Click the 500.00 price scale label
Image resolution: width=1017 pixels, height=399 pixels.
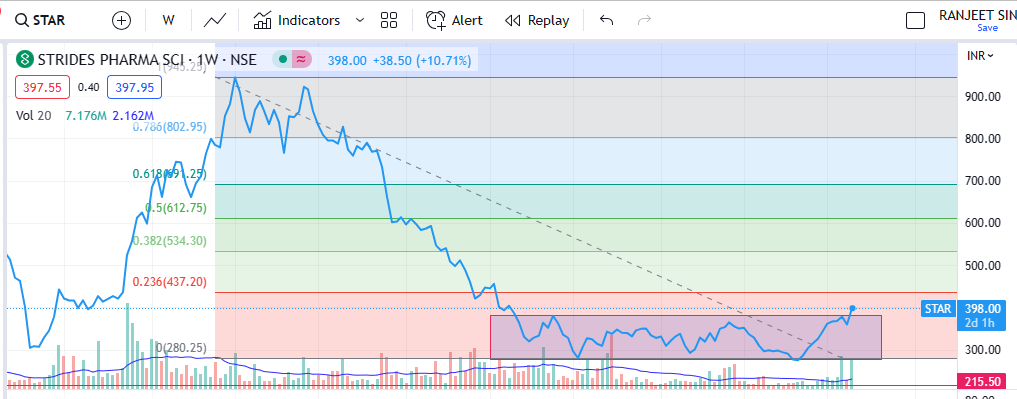[982, 265]
